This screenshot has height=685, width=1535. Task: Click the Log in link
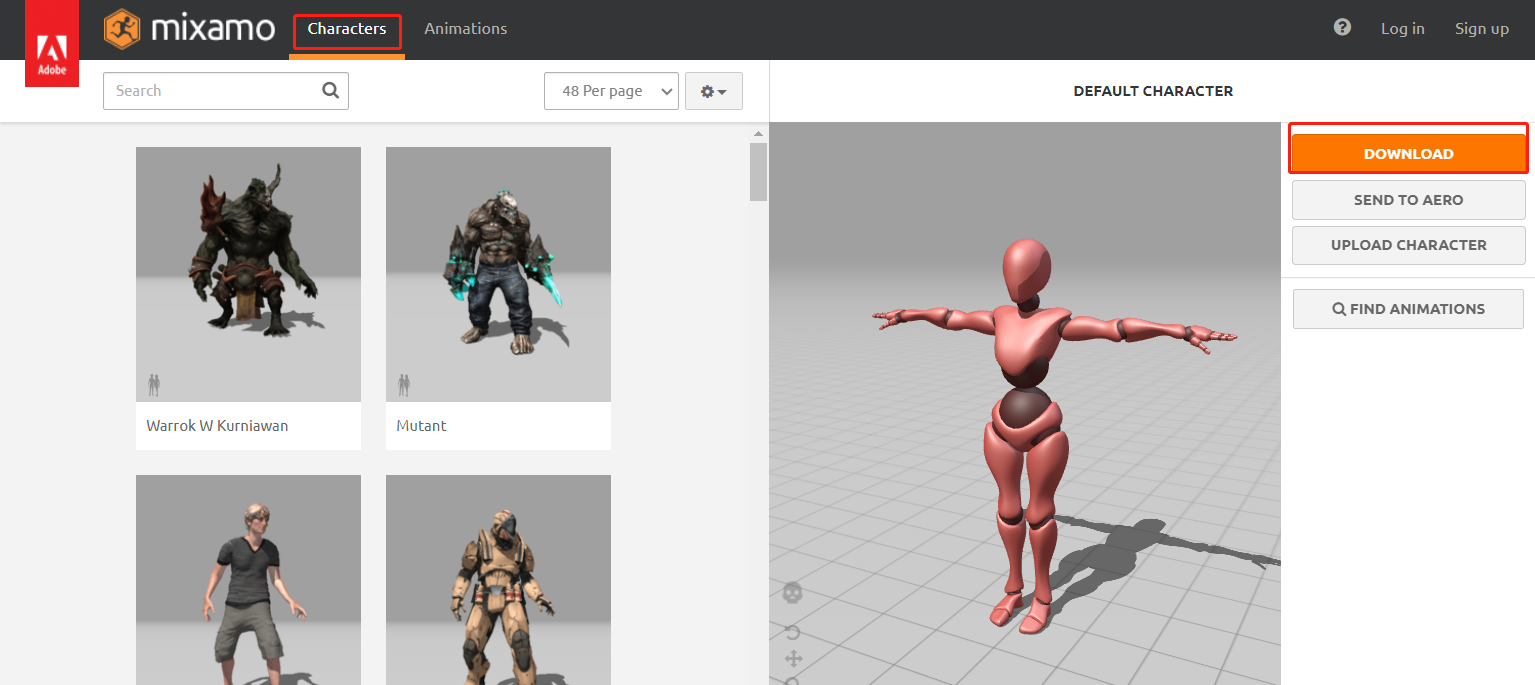[1402, 29]
